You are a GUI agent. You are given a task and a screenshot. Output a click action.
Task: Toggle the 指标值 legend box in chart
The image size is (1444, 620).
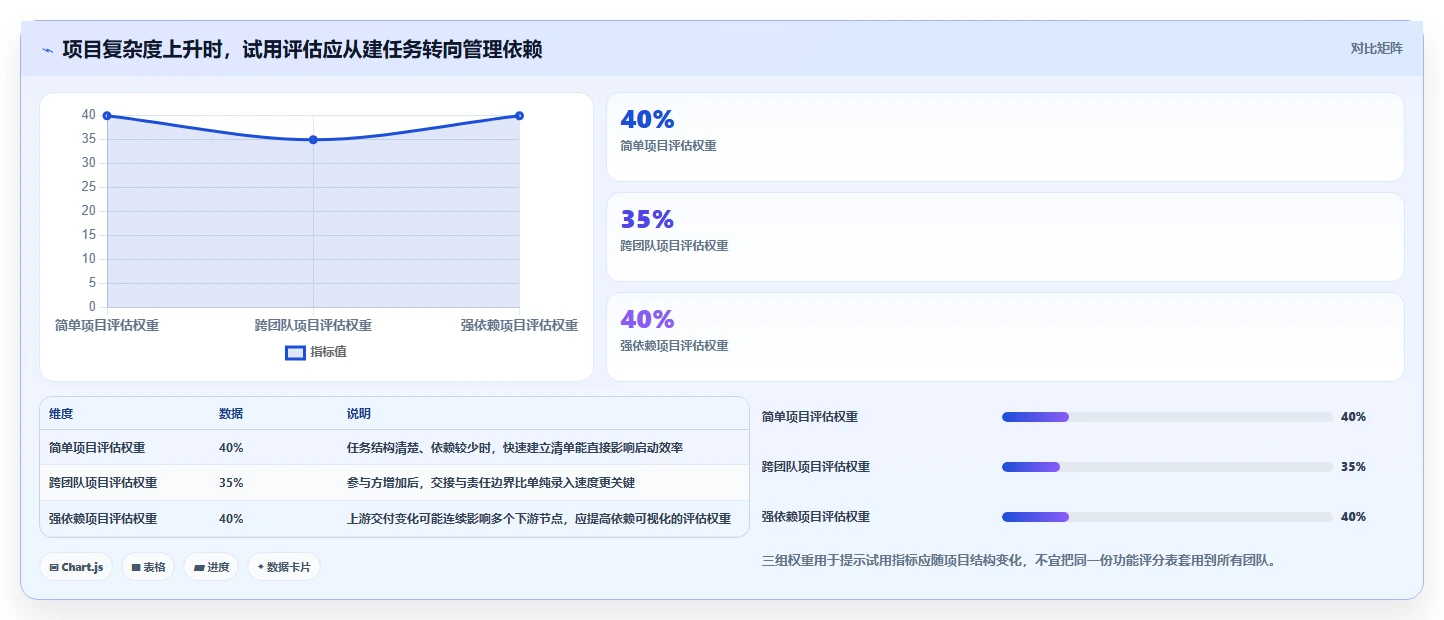(x=295, y=352)
